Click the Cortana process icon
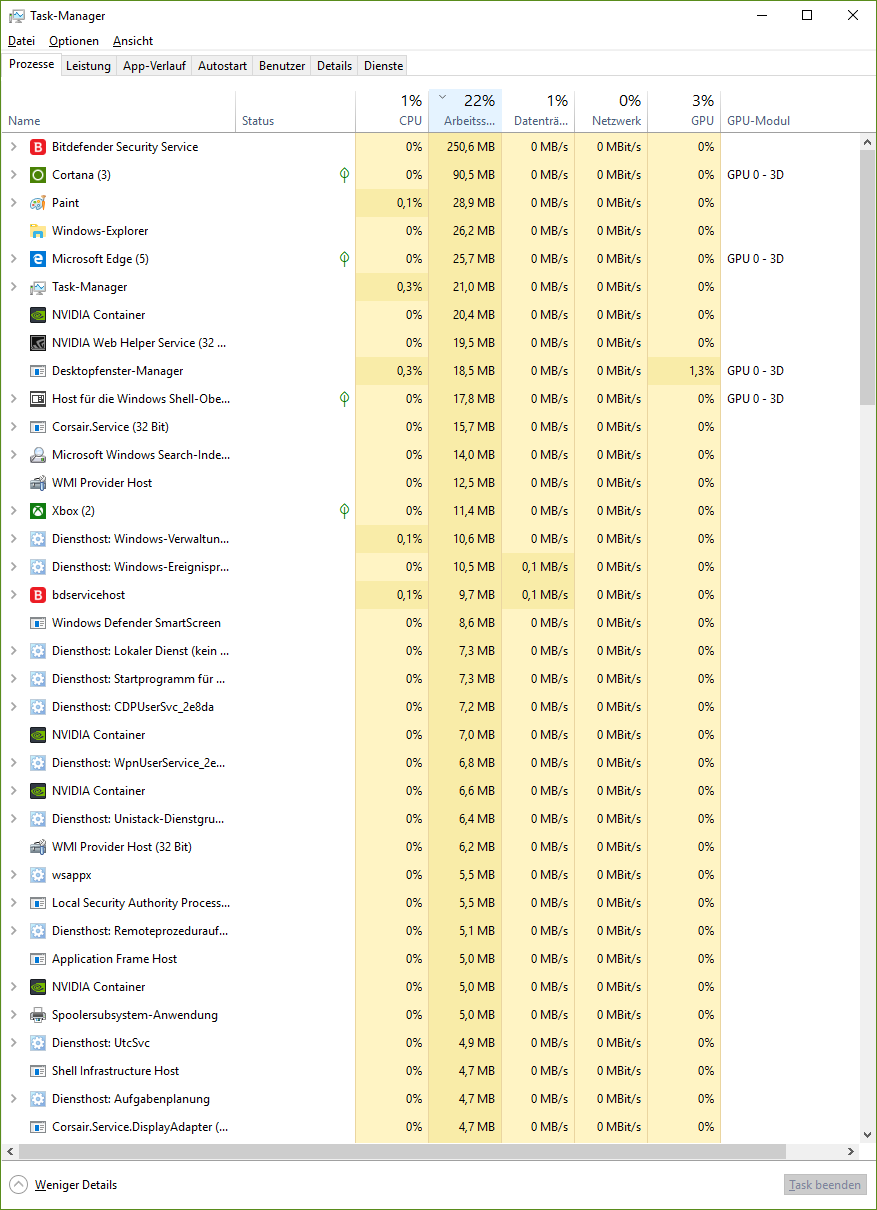Viewport: 877px width, 1210px height. pos(38,175)
